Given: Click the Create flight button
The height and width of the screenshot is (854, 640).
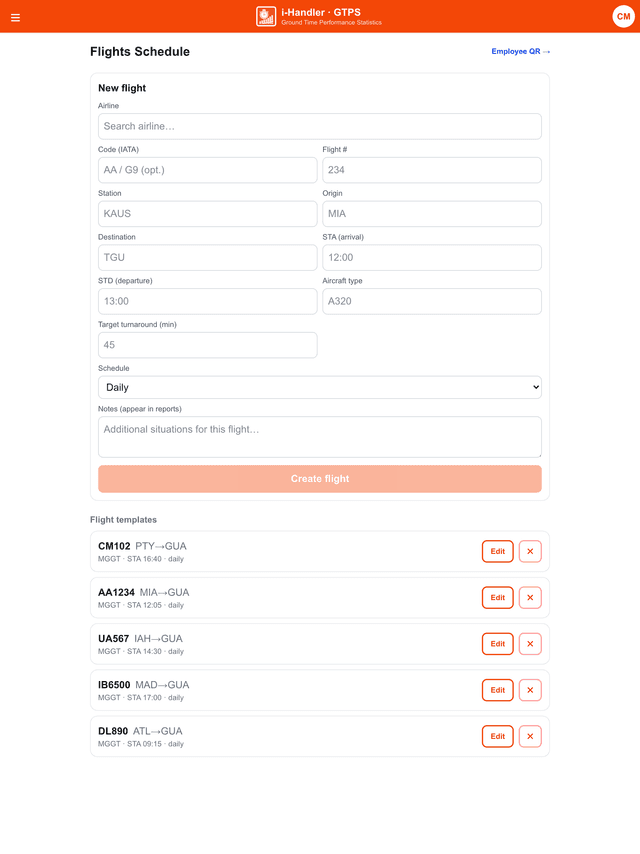Looking at the screenshot, I should coord(320,479).
